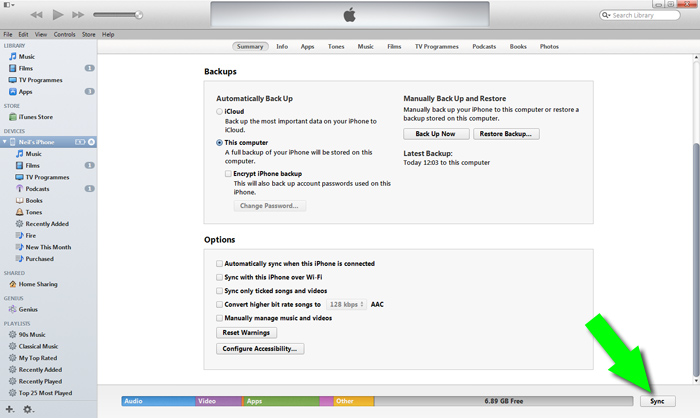
Task: Open the 90s Music playlist
Action: [x=32, y=334]
